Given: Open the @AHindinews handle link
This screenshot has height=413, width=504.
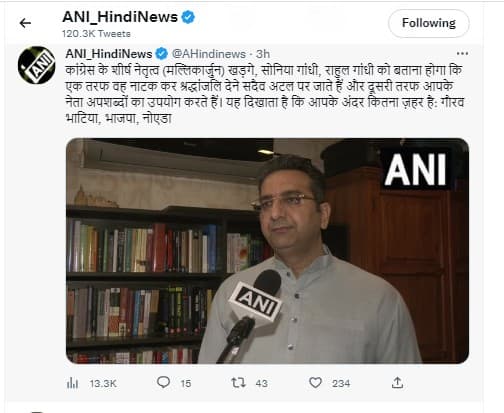Looking at the screenshot, I should click(x=209, y=54).
